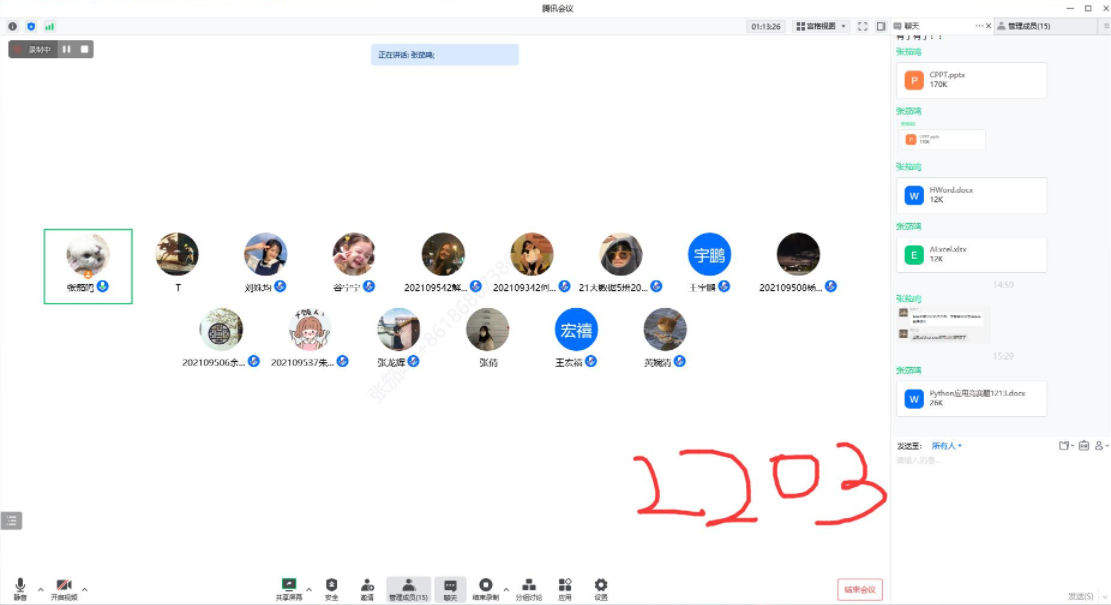1111x605 pixels.
Task: Start screen sharing (共享屏幕)
Action: tap(288, 589)
